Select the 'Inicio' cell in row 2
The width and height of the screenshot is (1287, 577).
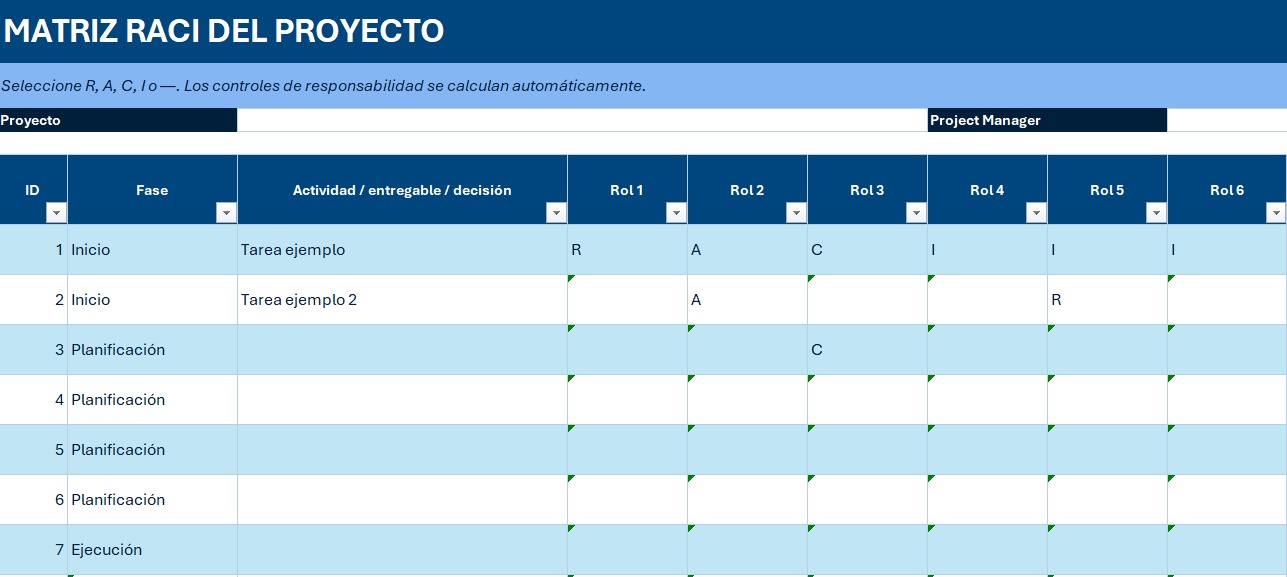tap(152, 300)
